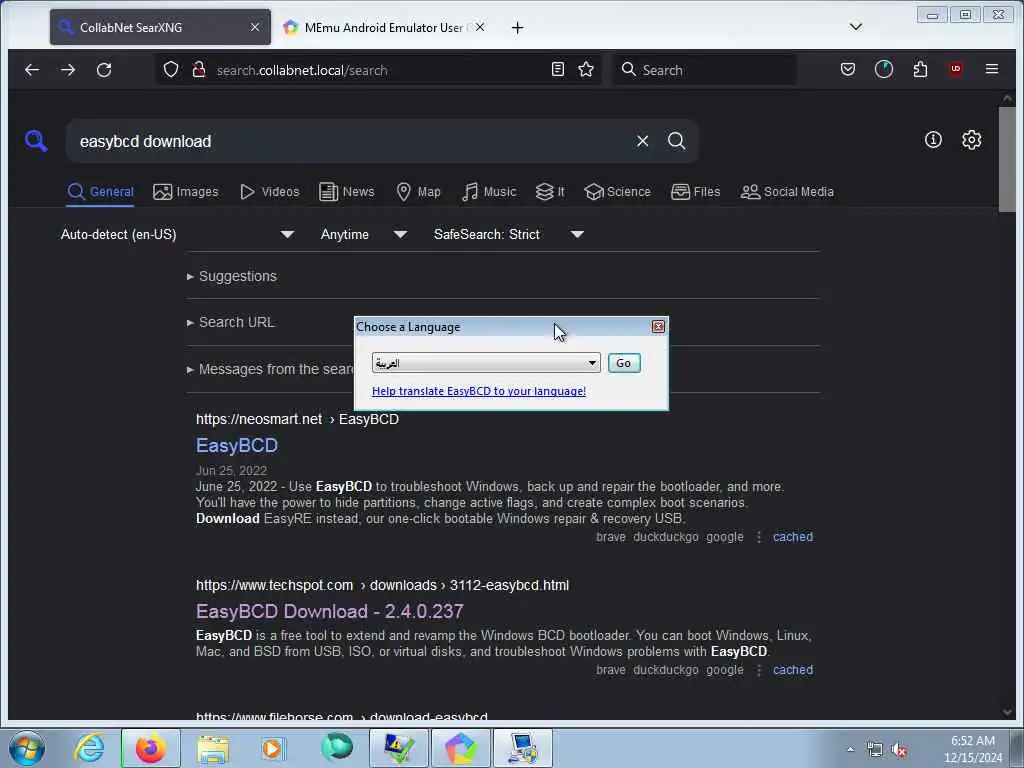This screenshot has width=1024, height=768.
Task: Open a new browser tab
Action: 517,27
